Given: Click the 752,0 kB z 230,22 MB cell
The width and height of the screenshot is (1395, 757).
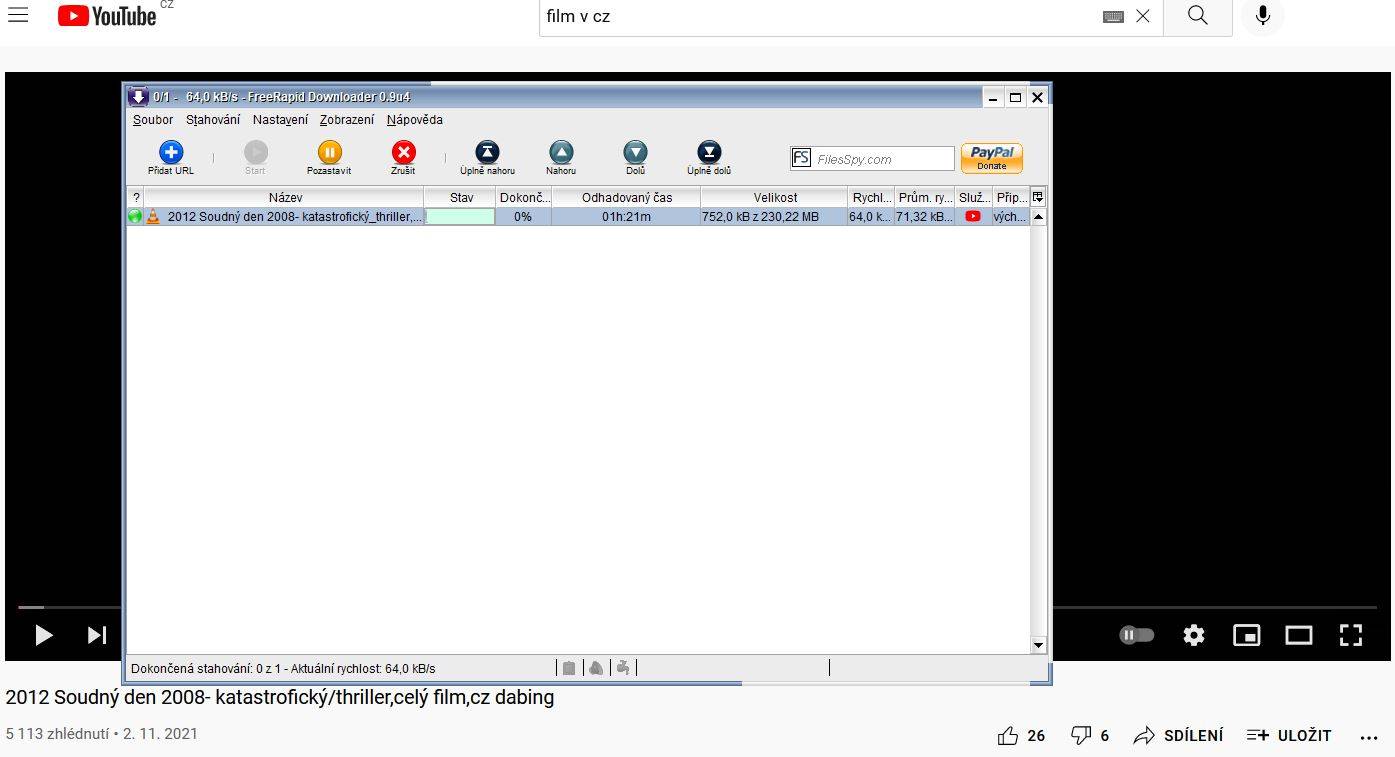Looking at the screenshot, I should click(774, 216).
